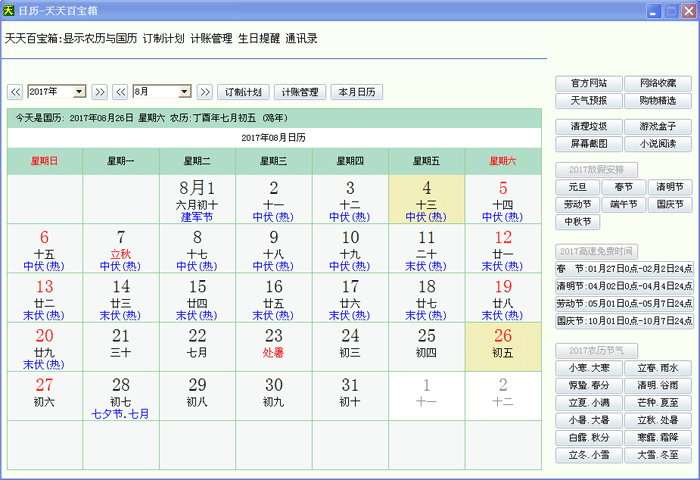The height and width of the screenshot is (480, 700).
Task: Click the next year double-arrow button
Action: 99,92
